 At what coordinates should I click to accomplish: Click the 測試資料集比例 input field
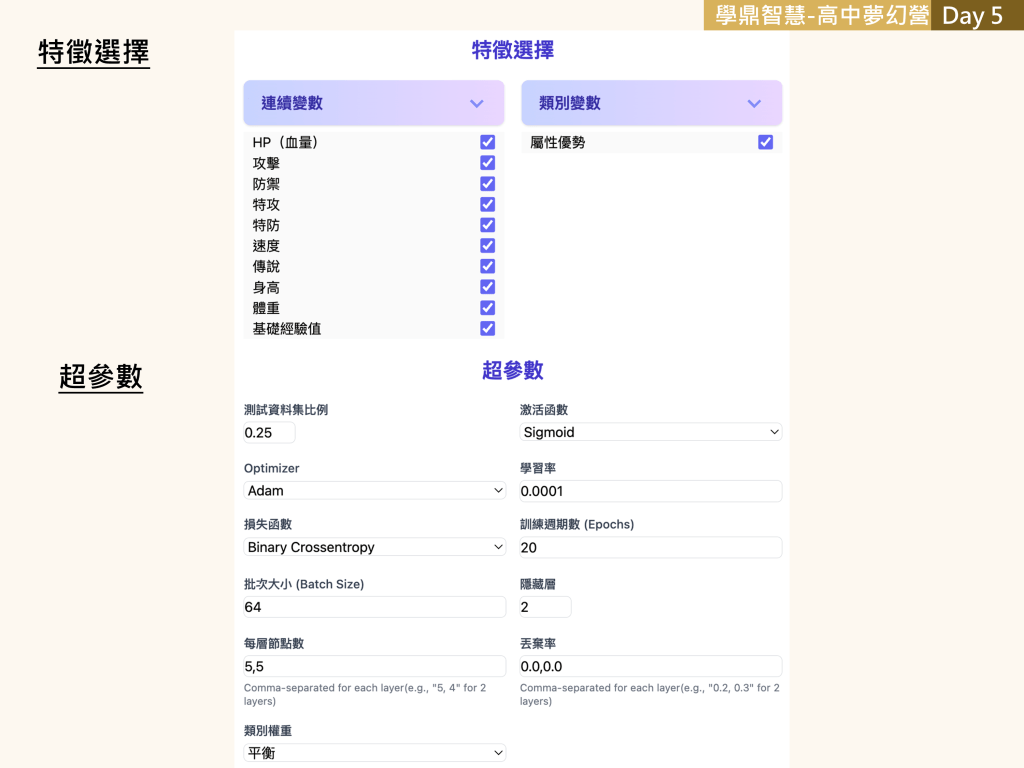tap(269, 432)
